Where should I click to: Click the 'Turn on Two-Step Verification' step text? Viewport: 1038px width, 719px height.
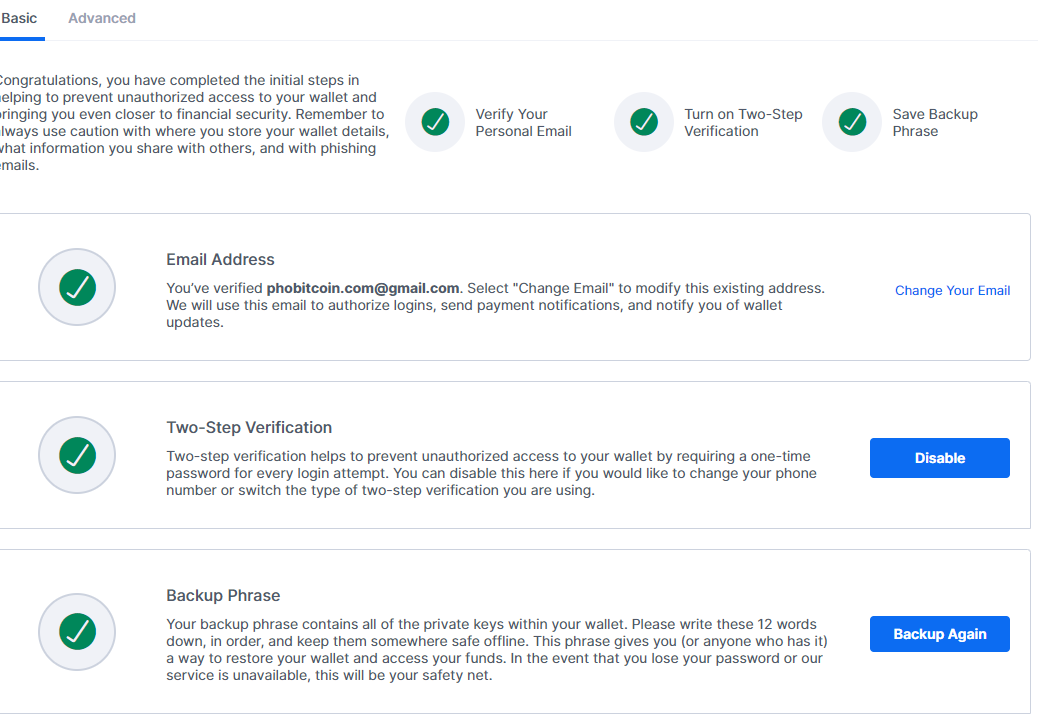click(743, 123)
